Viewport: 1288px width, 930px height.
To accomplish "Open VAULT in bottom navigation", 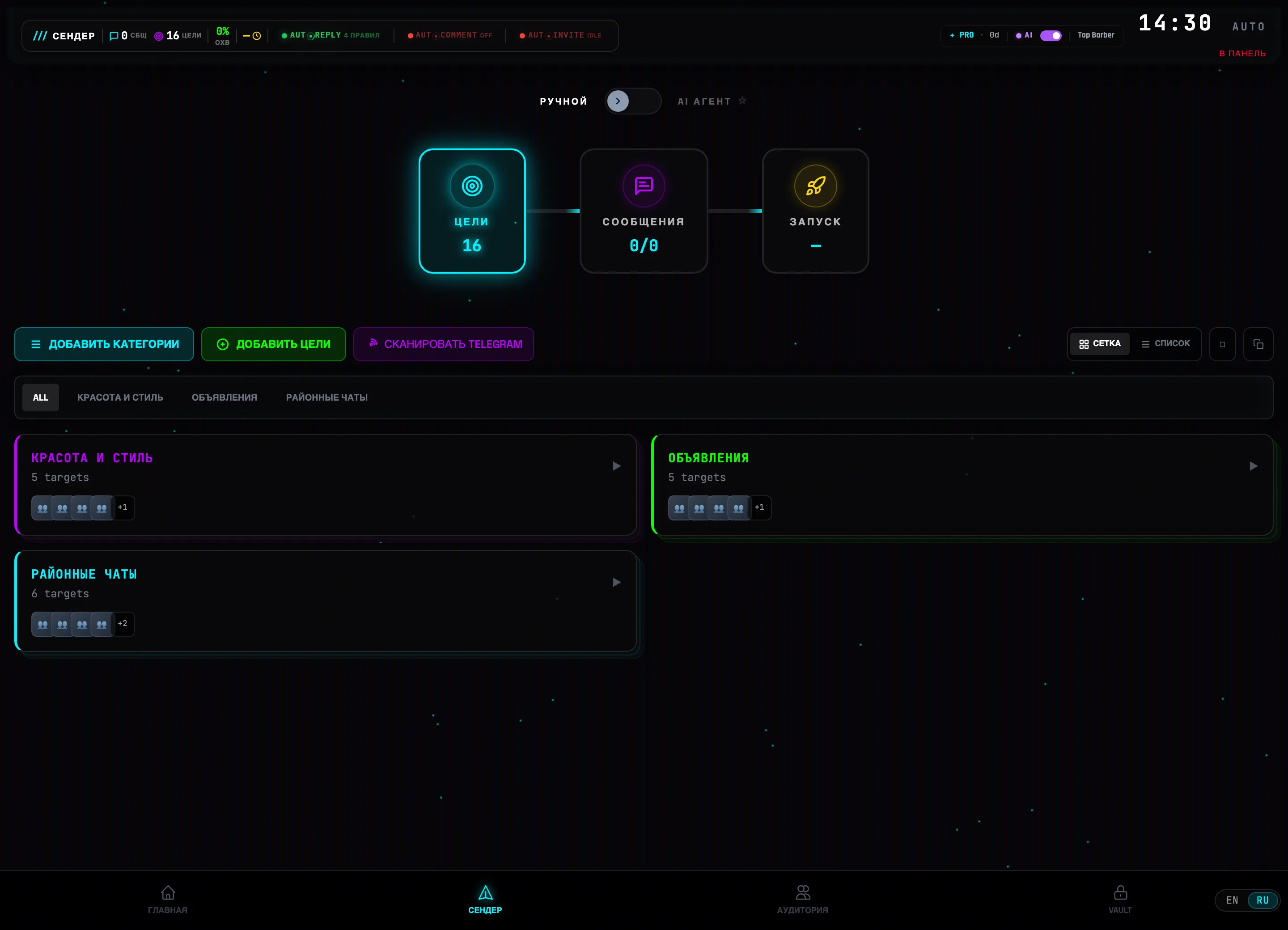I will tap(1120, 899).
